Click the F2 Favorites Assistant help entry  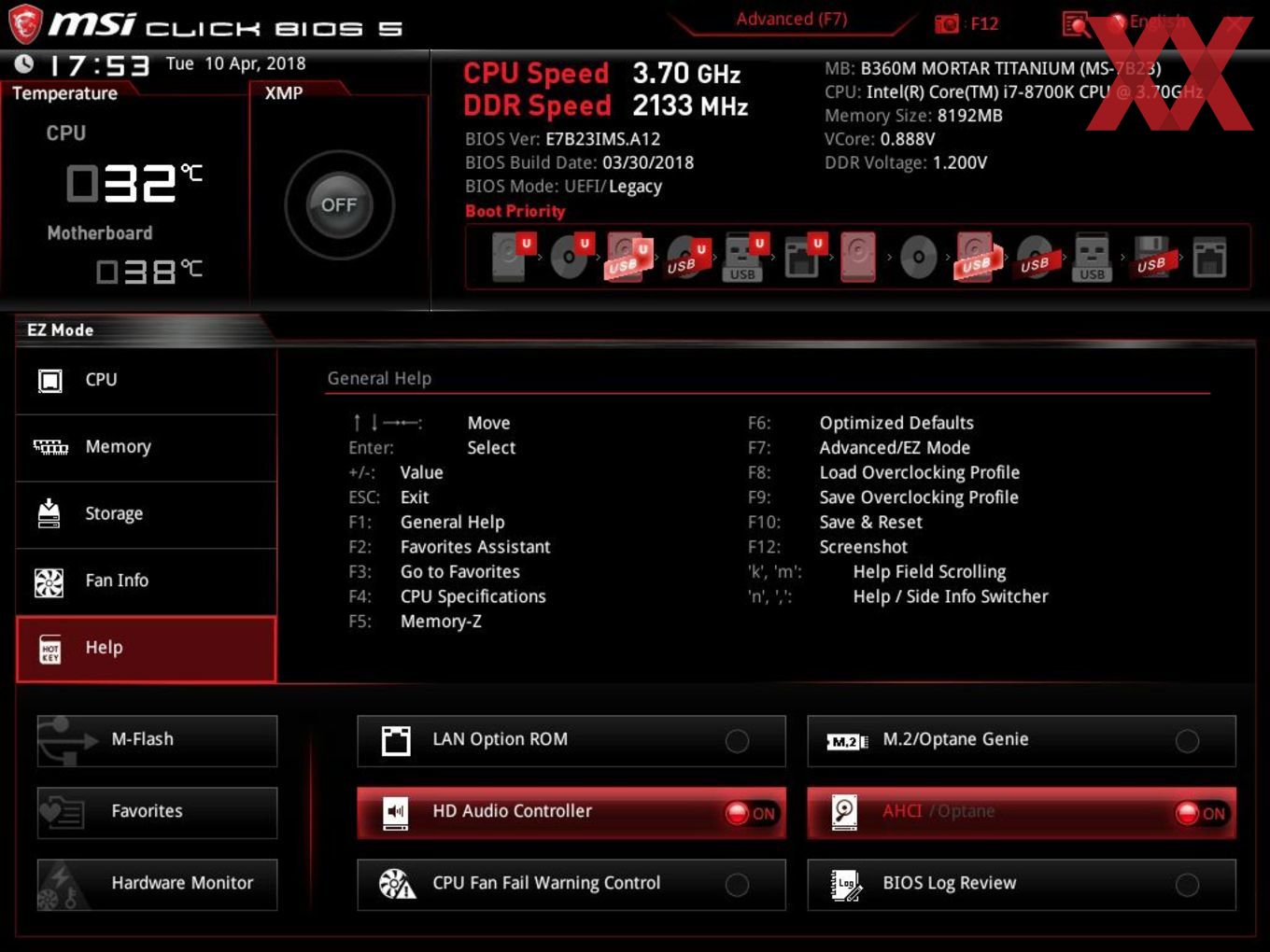point(449,547)
